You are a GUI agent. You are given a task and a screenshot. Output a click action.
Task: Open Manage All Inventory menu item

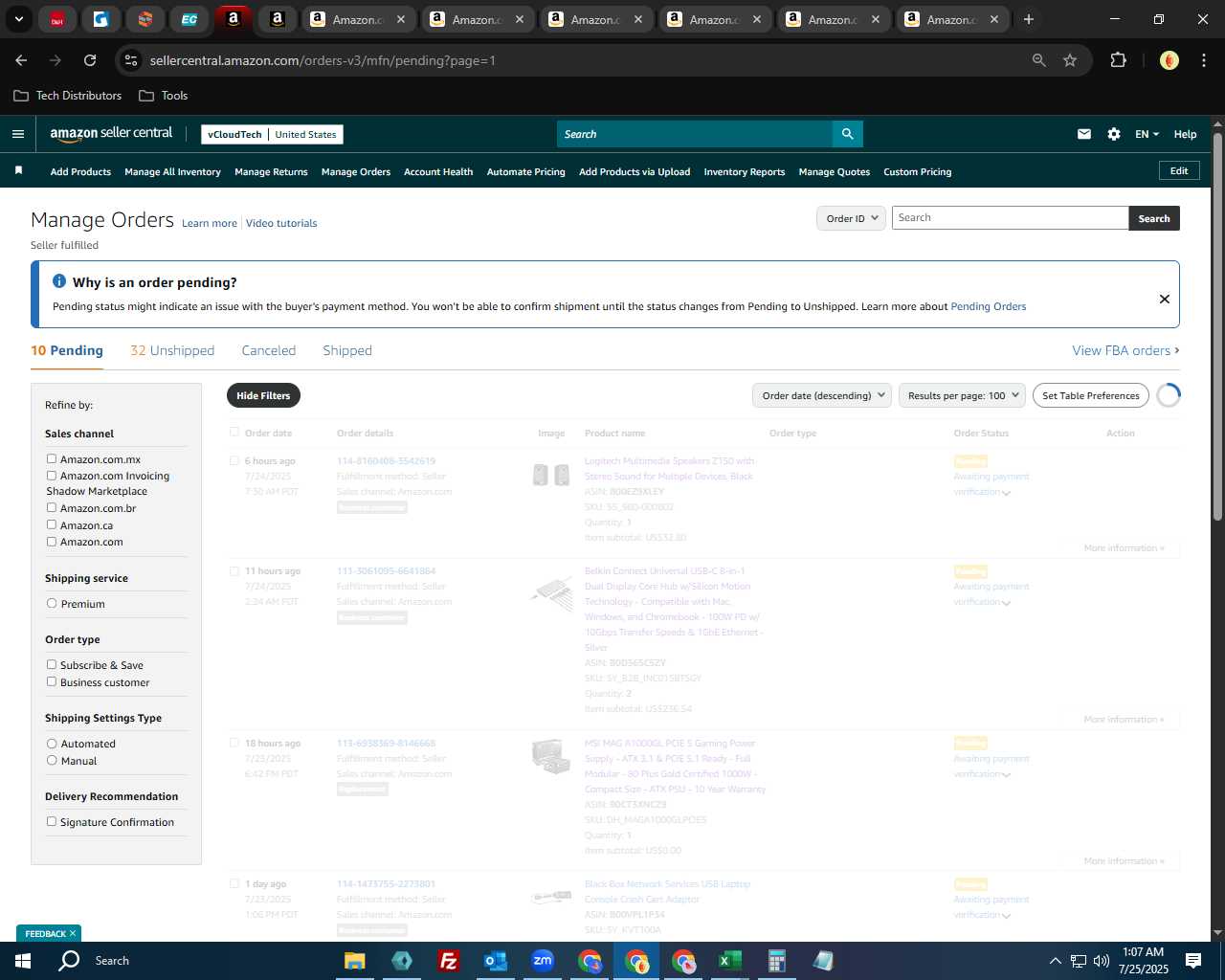[172, 172]
